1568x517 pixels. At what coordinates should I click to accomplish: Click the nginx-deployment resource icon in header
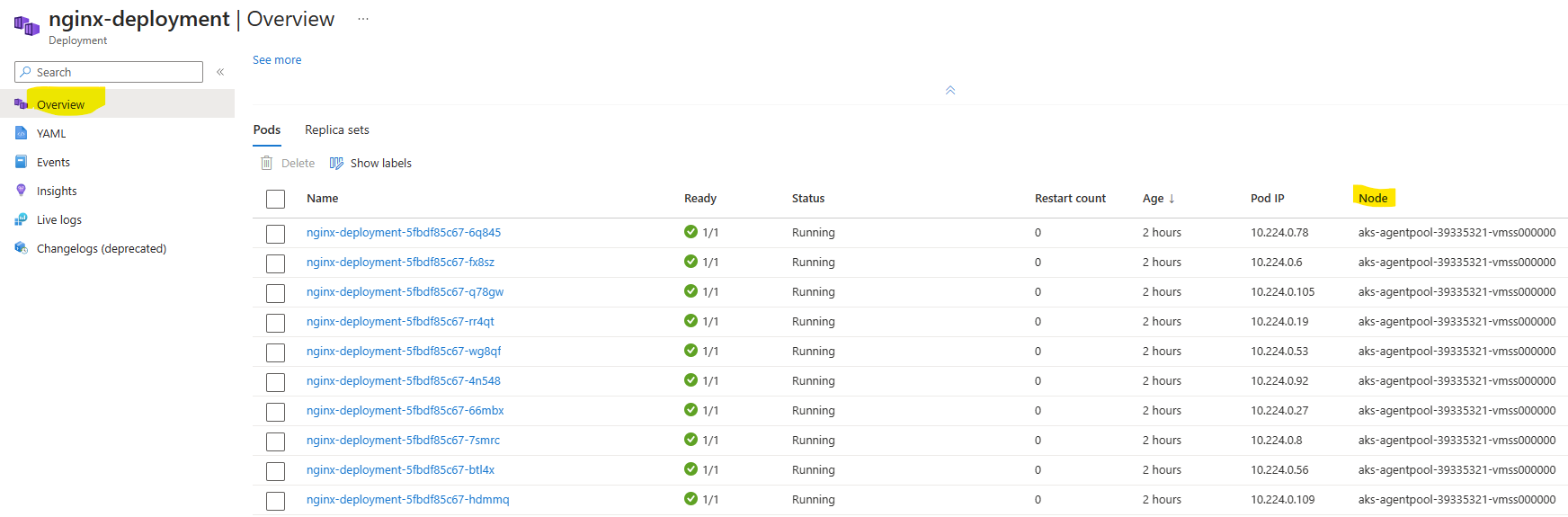(27, 26)
